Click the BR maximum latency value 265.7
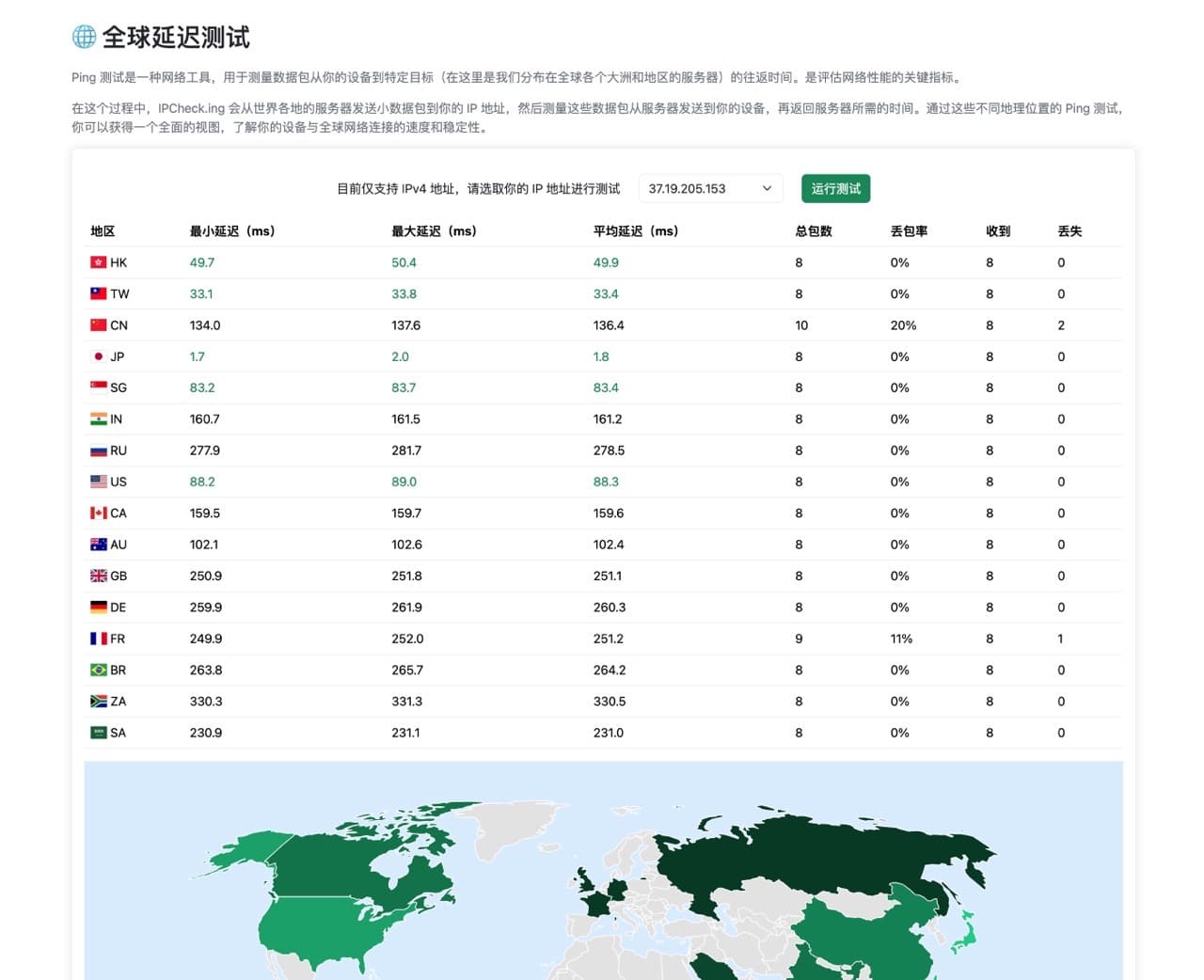The width and height of the screenshot is (1204, 980). [x=407, y=670]
